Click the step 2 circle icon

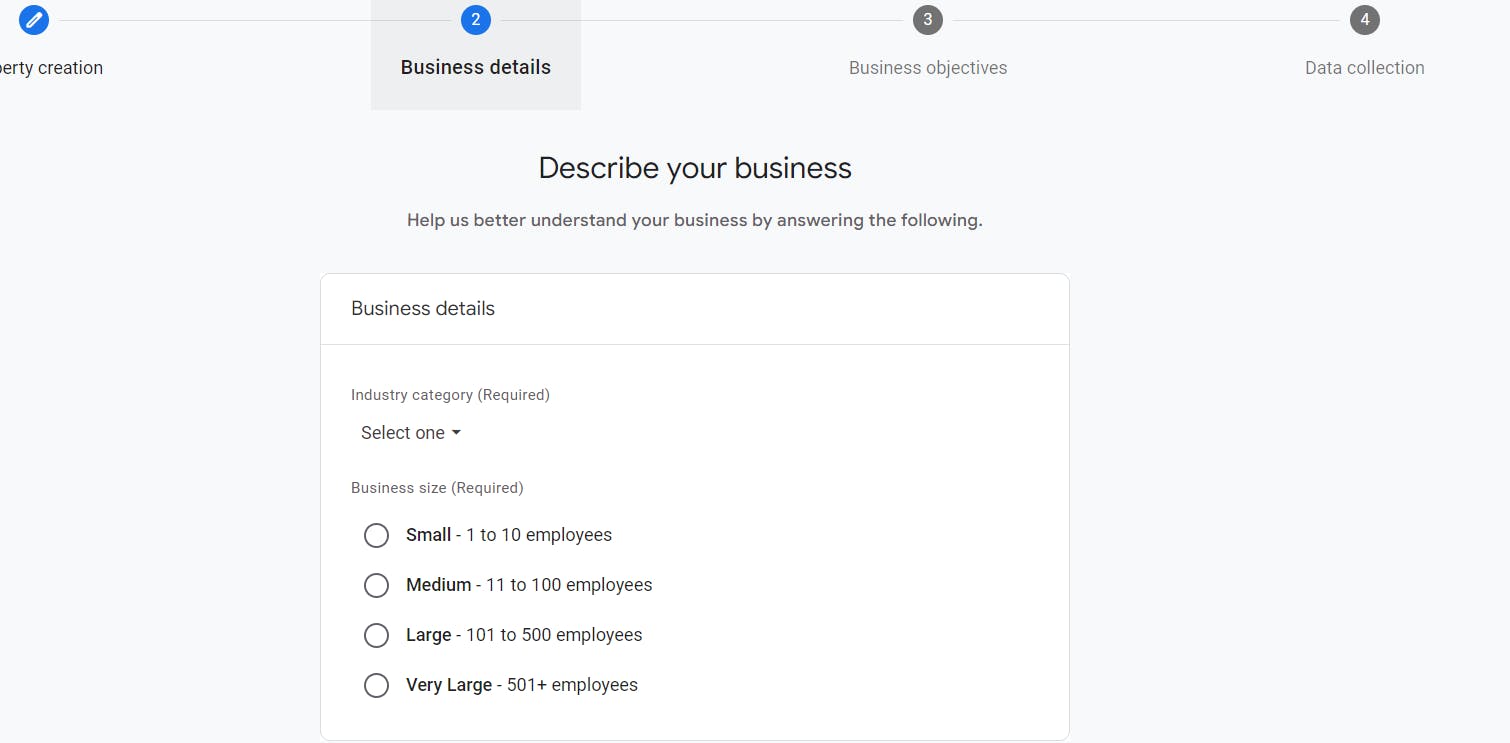[x=476, y=19]
